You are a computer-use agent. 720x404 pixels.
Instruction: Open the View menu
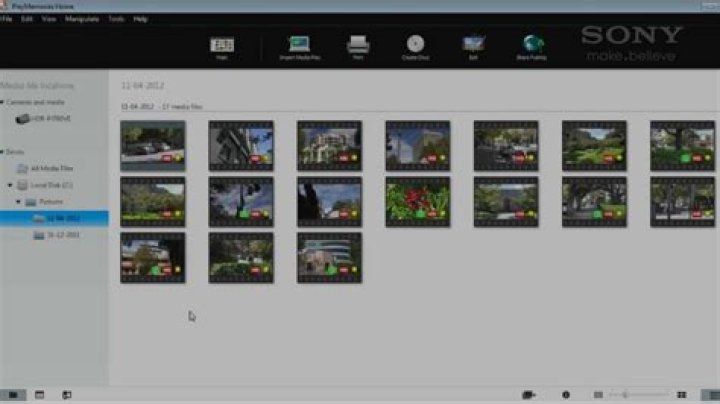[x=49, y=19]
